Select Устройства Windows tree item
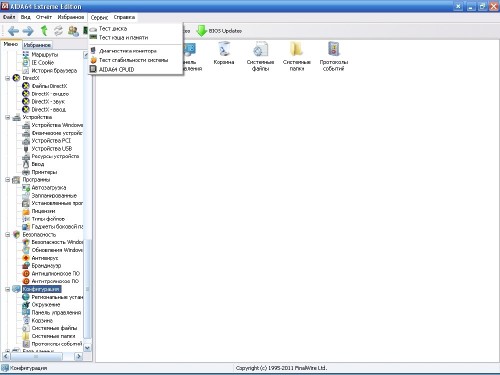Screen dimensions: 500x375 57,125
